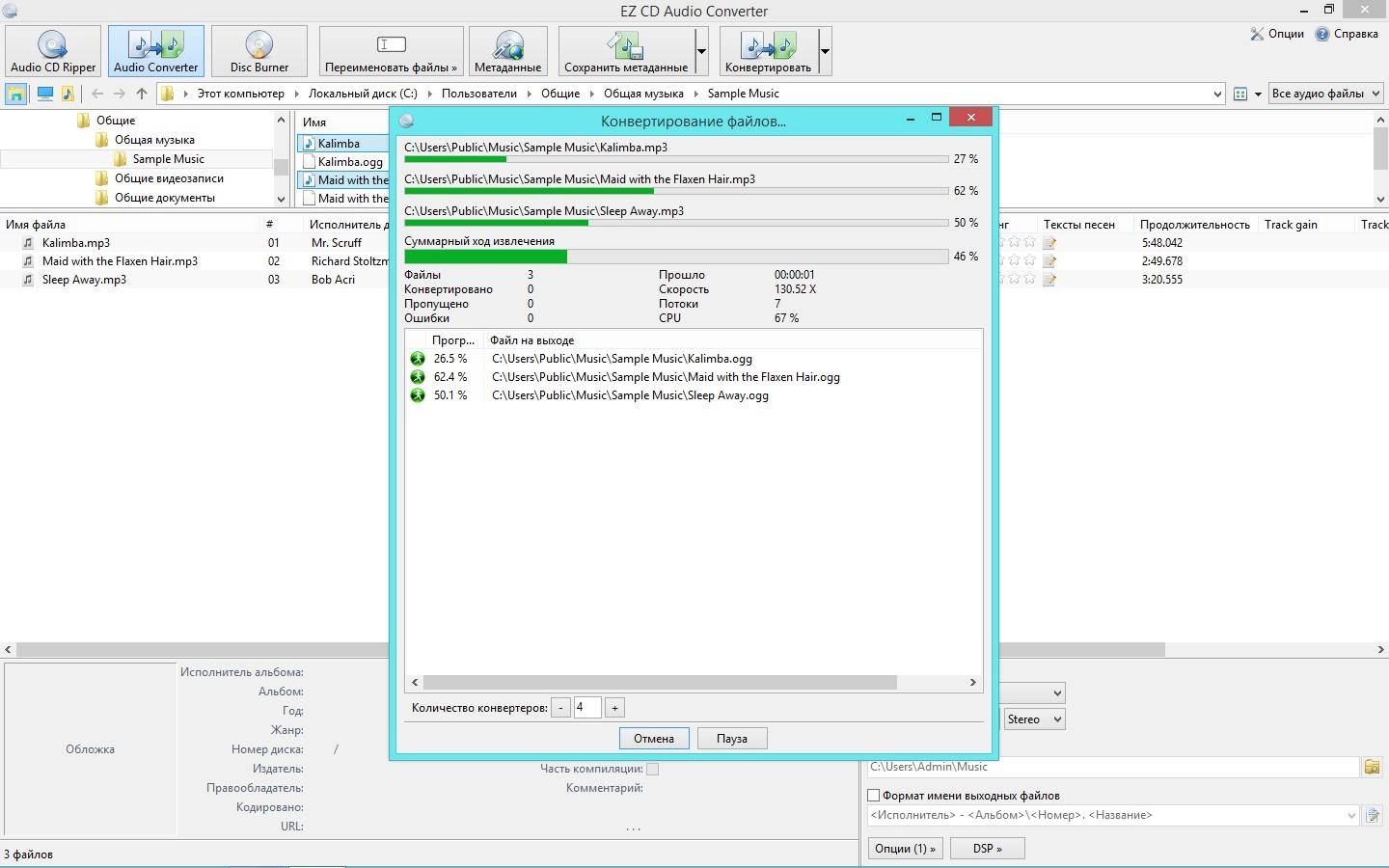This screenshot has height=868, width=1389.
Task: Select Kalimba.ogg in the file browser
Action: coord(350,162)
